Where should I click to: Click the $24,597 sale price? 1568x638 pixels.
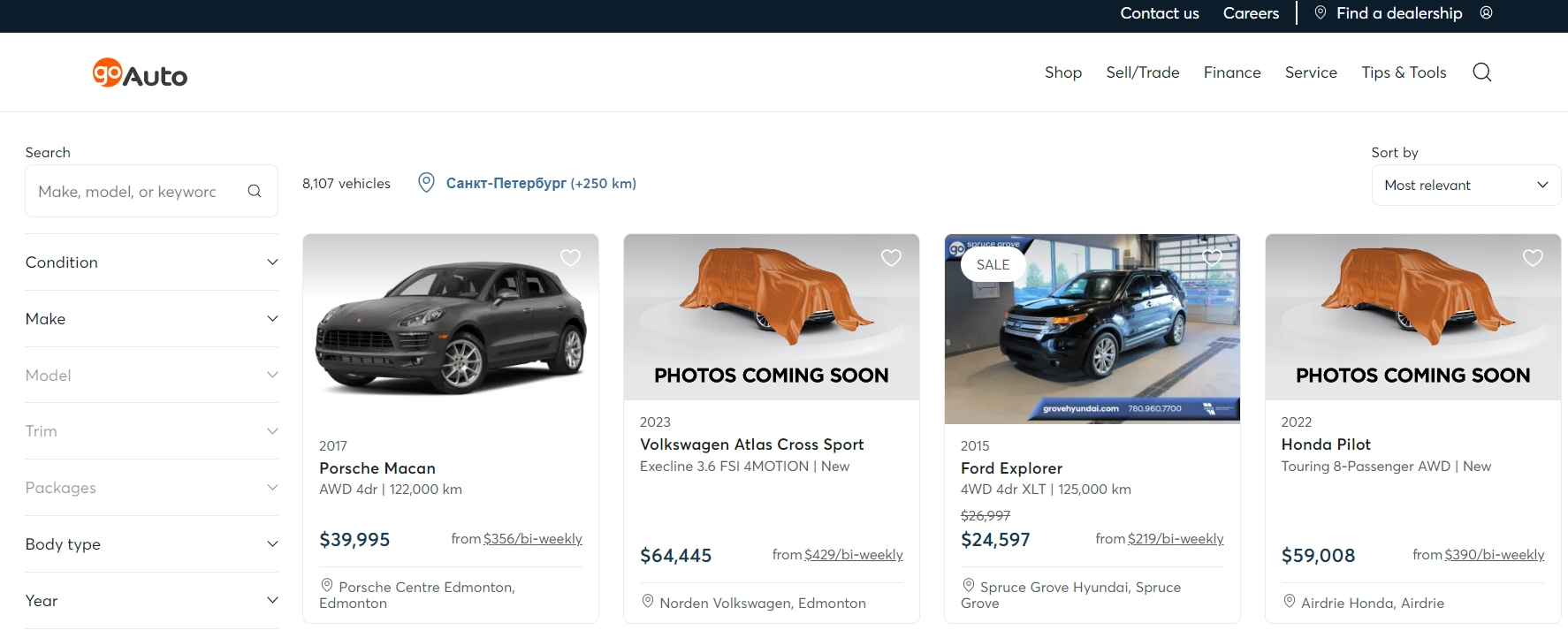coord(995,540)
